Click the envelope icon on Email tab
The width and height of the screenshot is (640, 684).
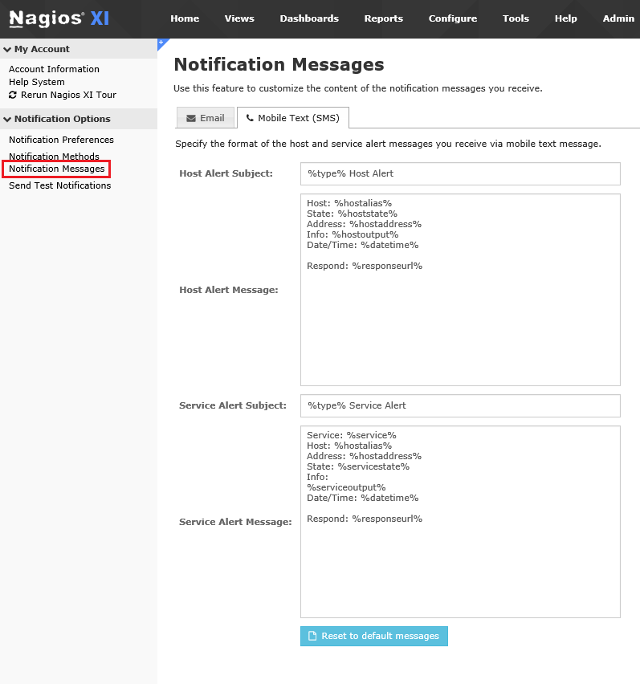[x=191, y=118]
